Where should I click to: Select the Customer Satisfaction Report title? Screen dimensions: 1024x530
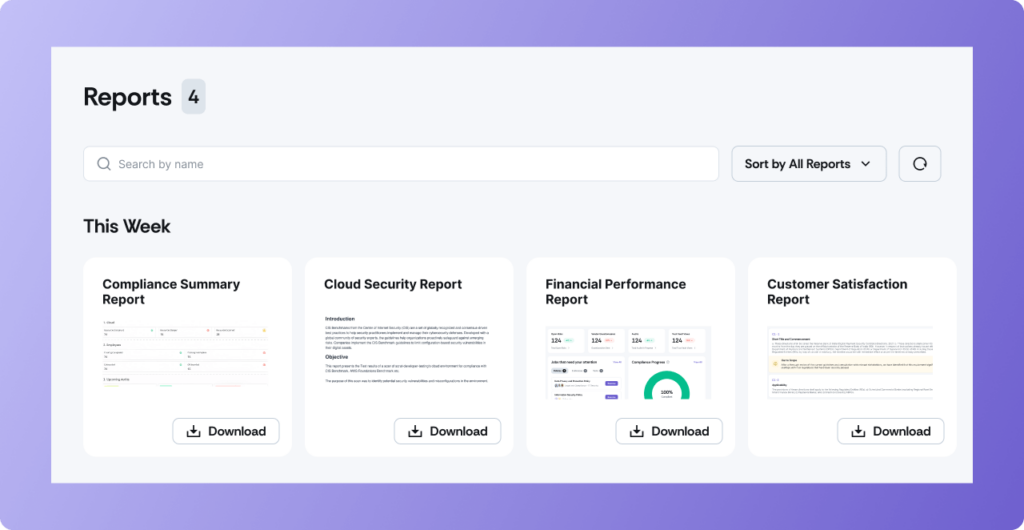[x=837, y=292]
